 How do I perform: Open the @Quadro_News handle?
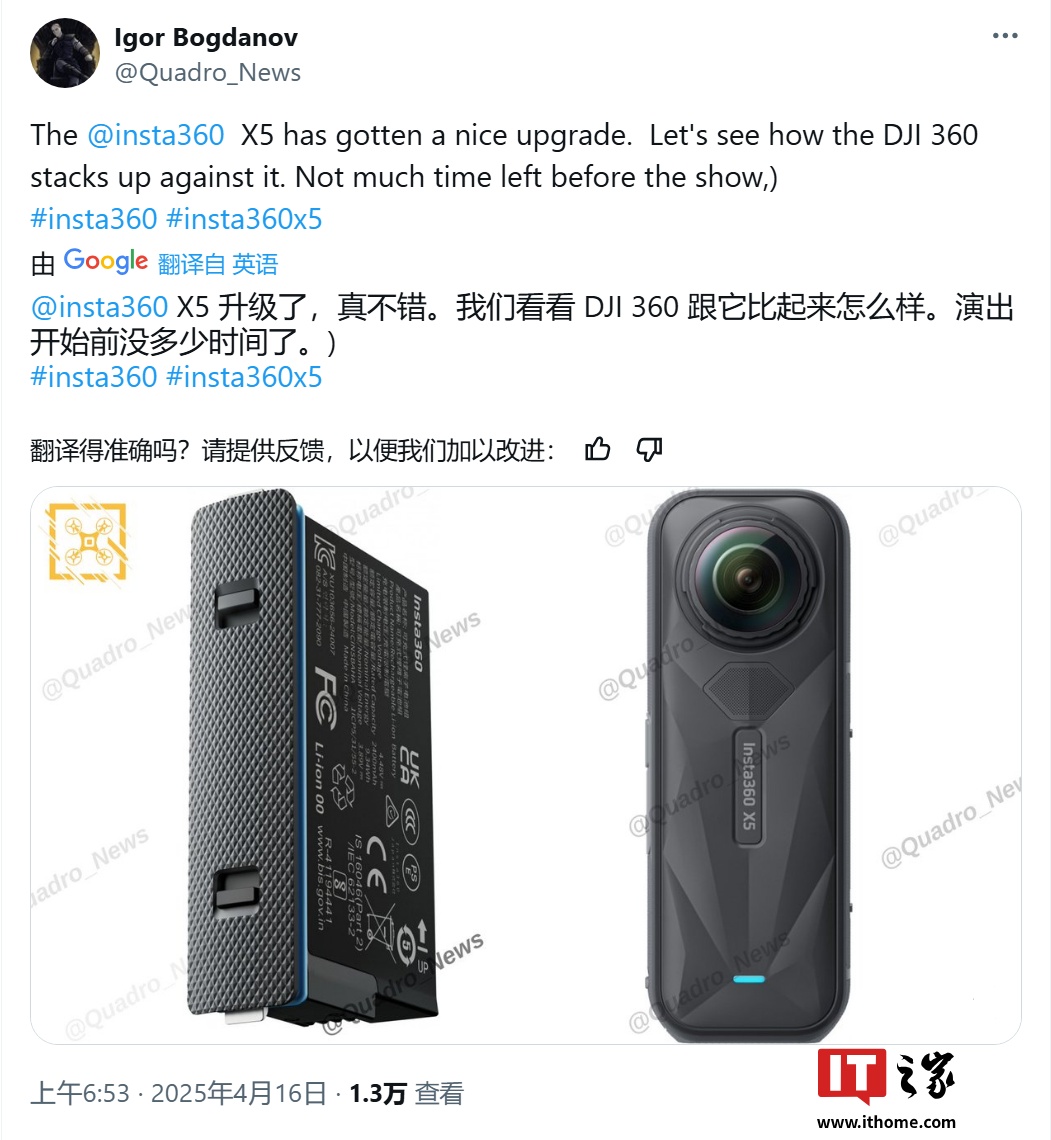pyautogui.click(x=208, y=73)
